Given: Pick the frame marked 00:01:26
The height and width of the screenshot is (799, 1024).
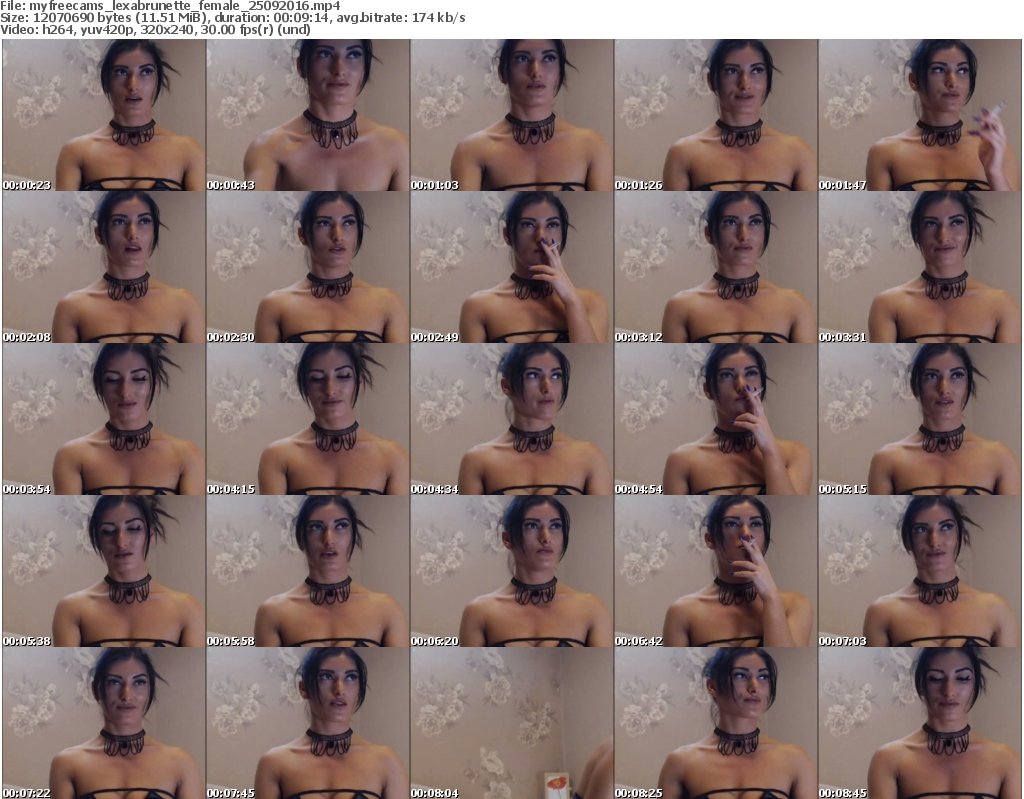Looking at the screenshot, I should [716, 115].
